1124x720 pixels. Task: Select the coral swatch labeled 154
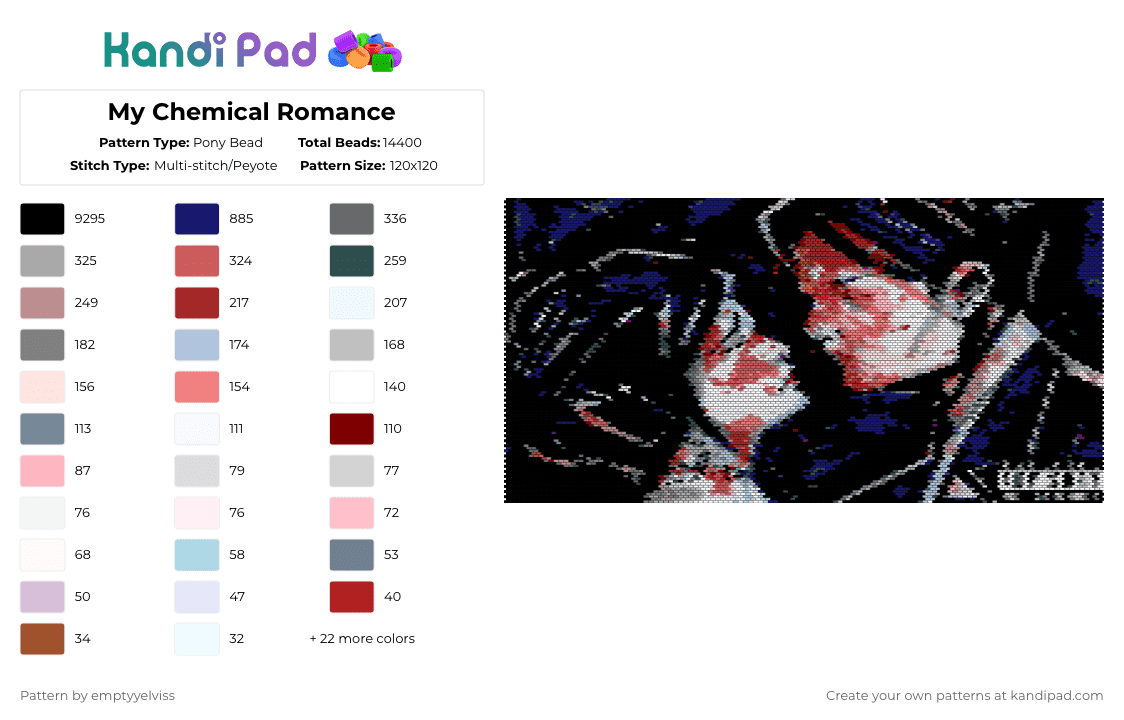(197, 387)
